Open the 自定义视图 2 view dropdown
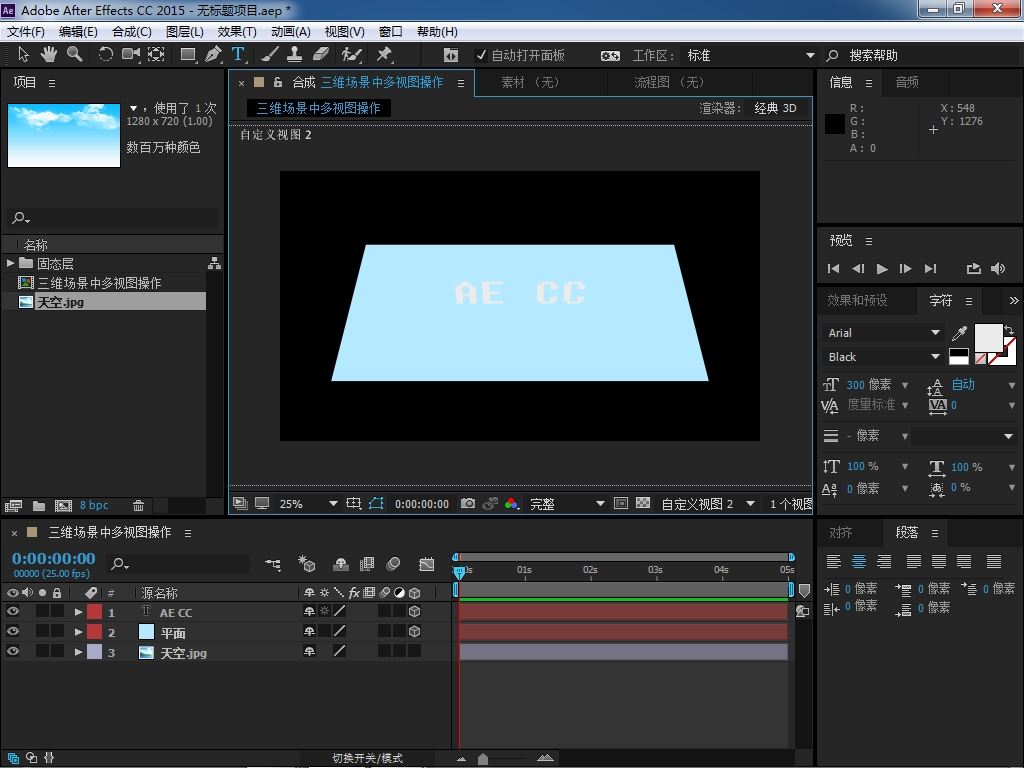The height and width of the screenshot is (768, 1024). [x=708, y=504]
